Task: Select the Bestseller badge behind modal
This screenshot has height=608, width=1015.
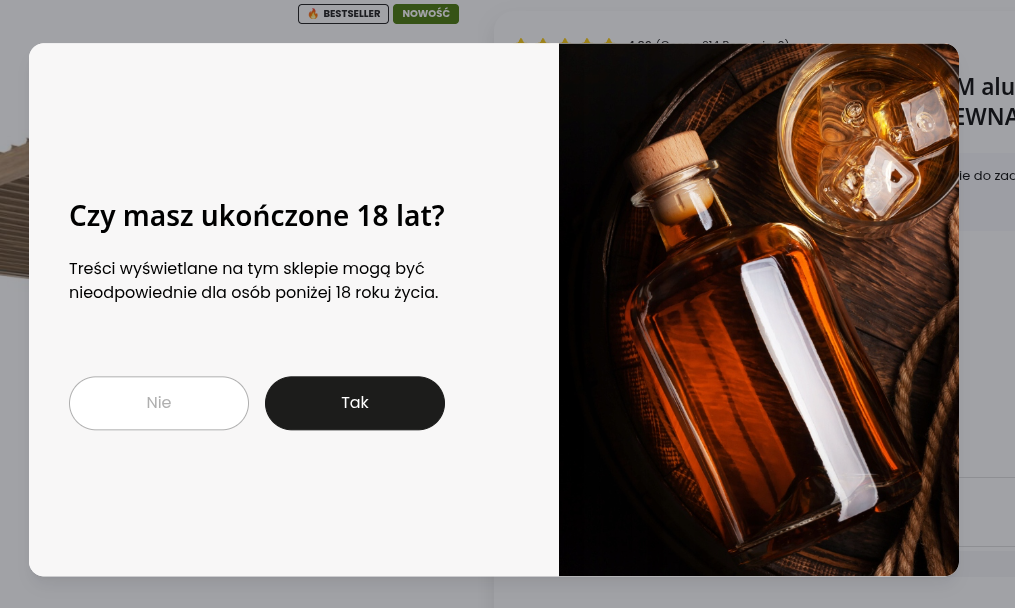Action: point(343,14)
